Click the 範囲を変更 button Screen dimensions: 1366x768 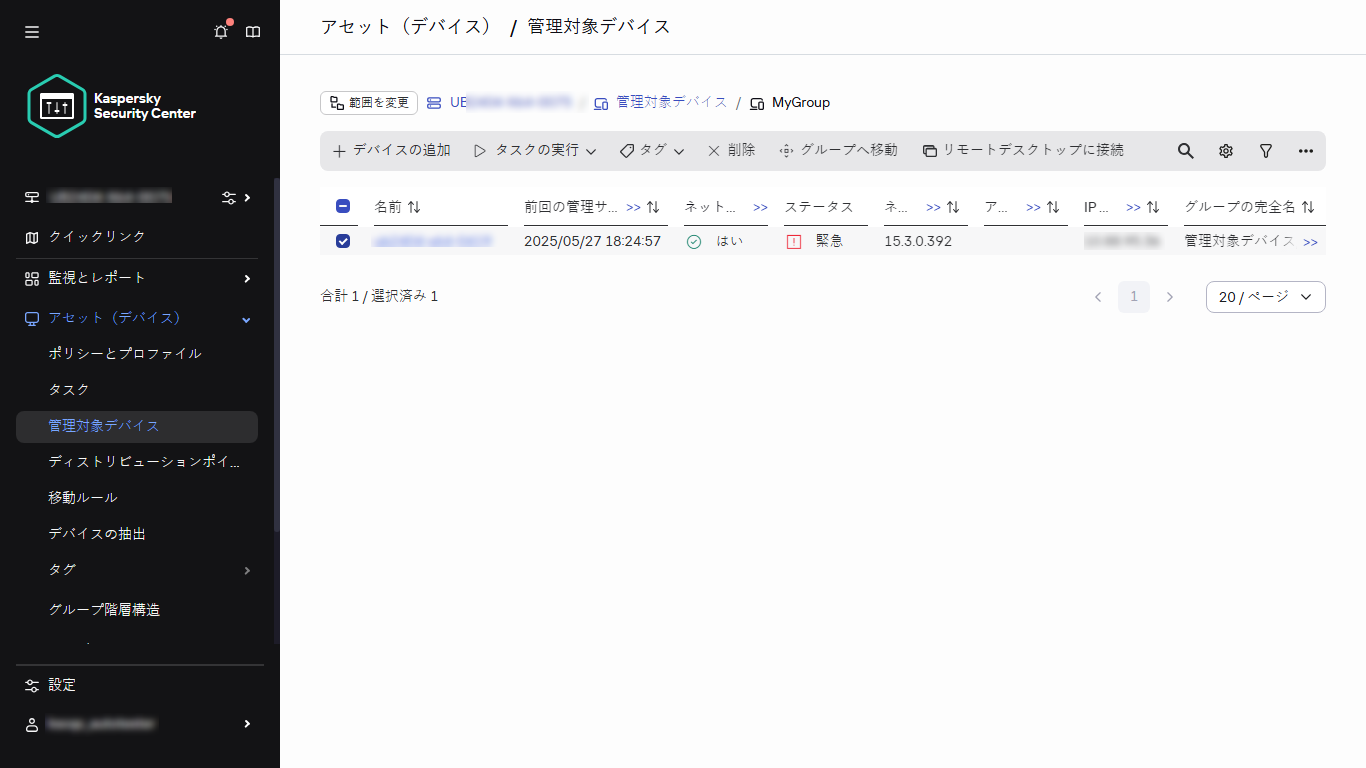tap(368, 102)
